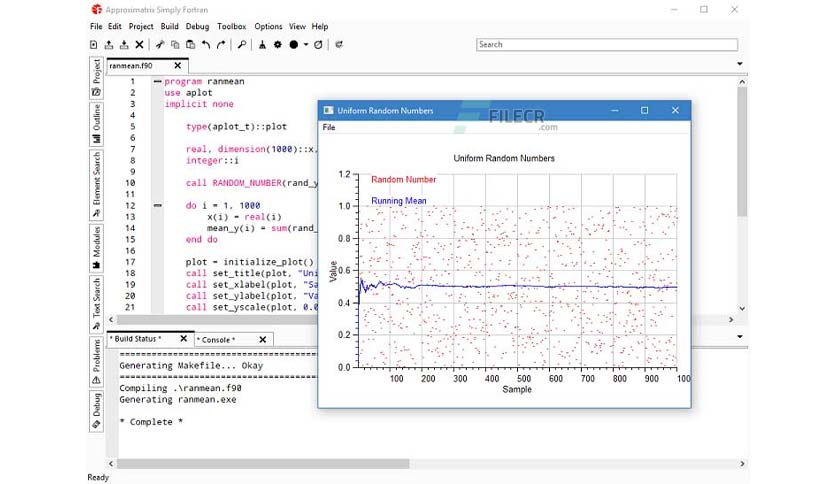
Task: Close the ranmean.f90 tab
Action: click(x=178, y=66)
